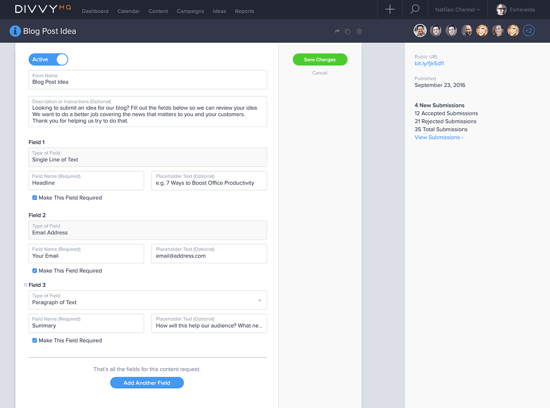Click the share arrow icon in header
The width and height of the screenshot is (550, 408).
(337, 32)
